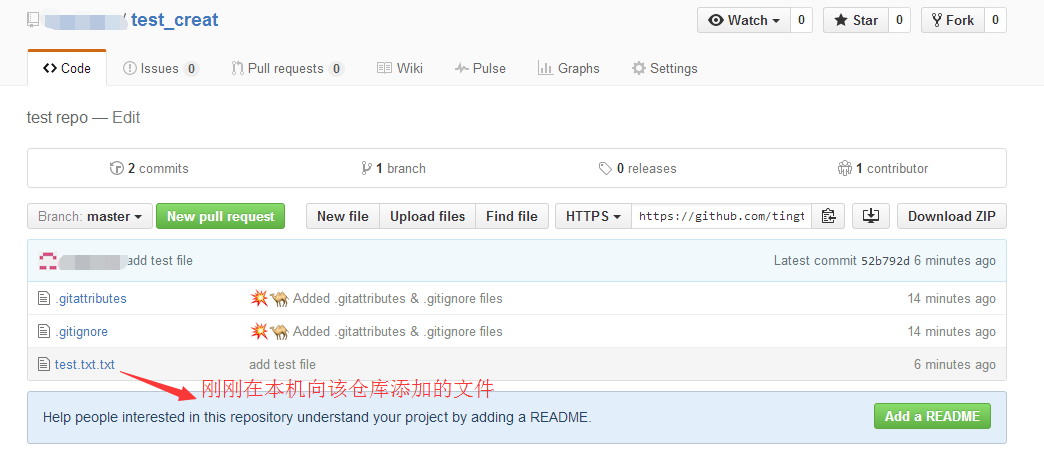Open the Pull requests tab
1044x450 pixels.
pos(288,68)
